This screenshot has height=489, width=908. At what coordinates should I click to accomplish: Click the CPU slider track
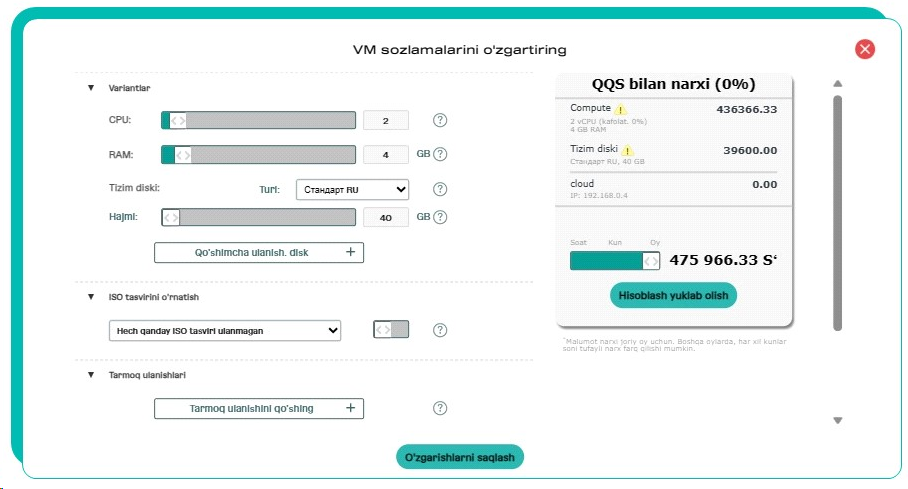(258, 120)
